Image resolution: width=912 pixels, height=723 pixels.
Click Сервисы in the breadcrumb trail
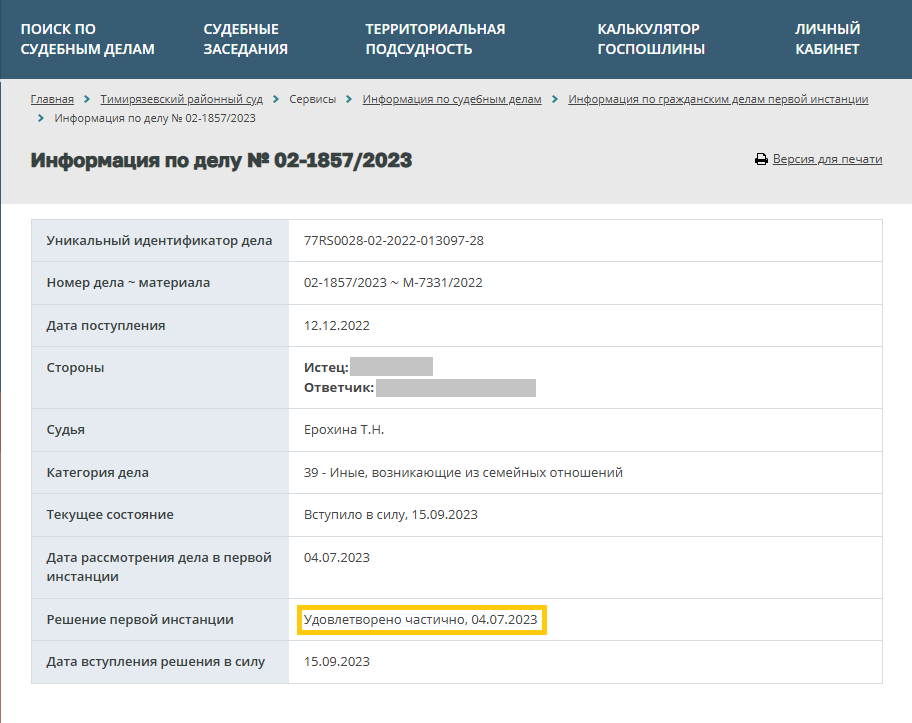coord(312,99)
